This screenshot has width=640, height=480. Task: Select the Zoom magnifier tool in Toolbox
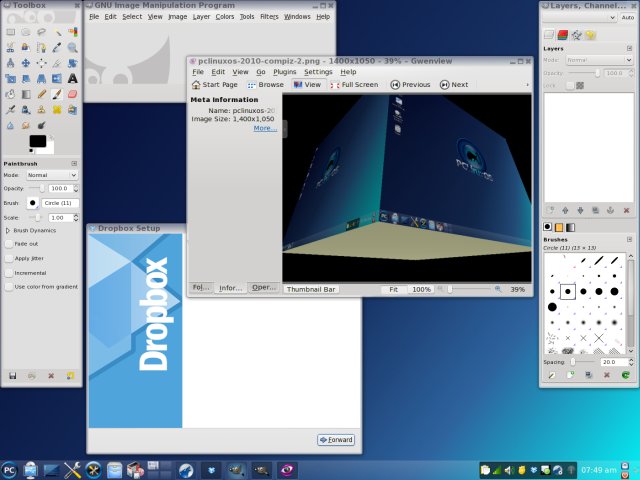(x=73, y=47)
